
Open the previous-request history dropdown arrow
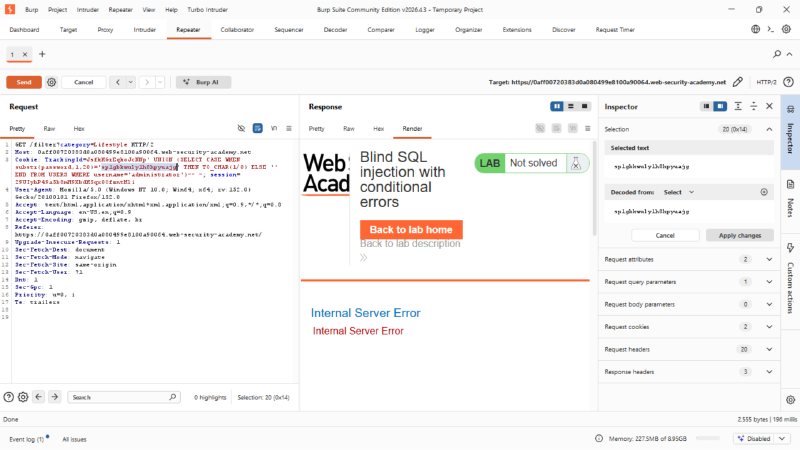coord(131,82)
